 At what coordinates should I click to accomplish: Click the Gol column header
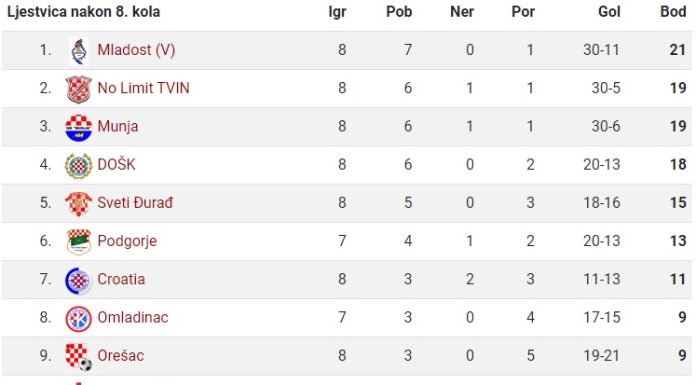609,12
